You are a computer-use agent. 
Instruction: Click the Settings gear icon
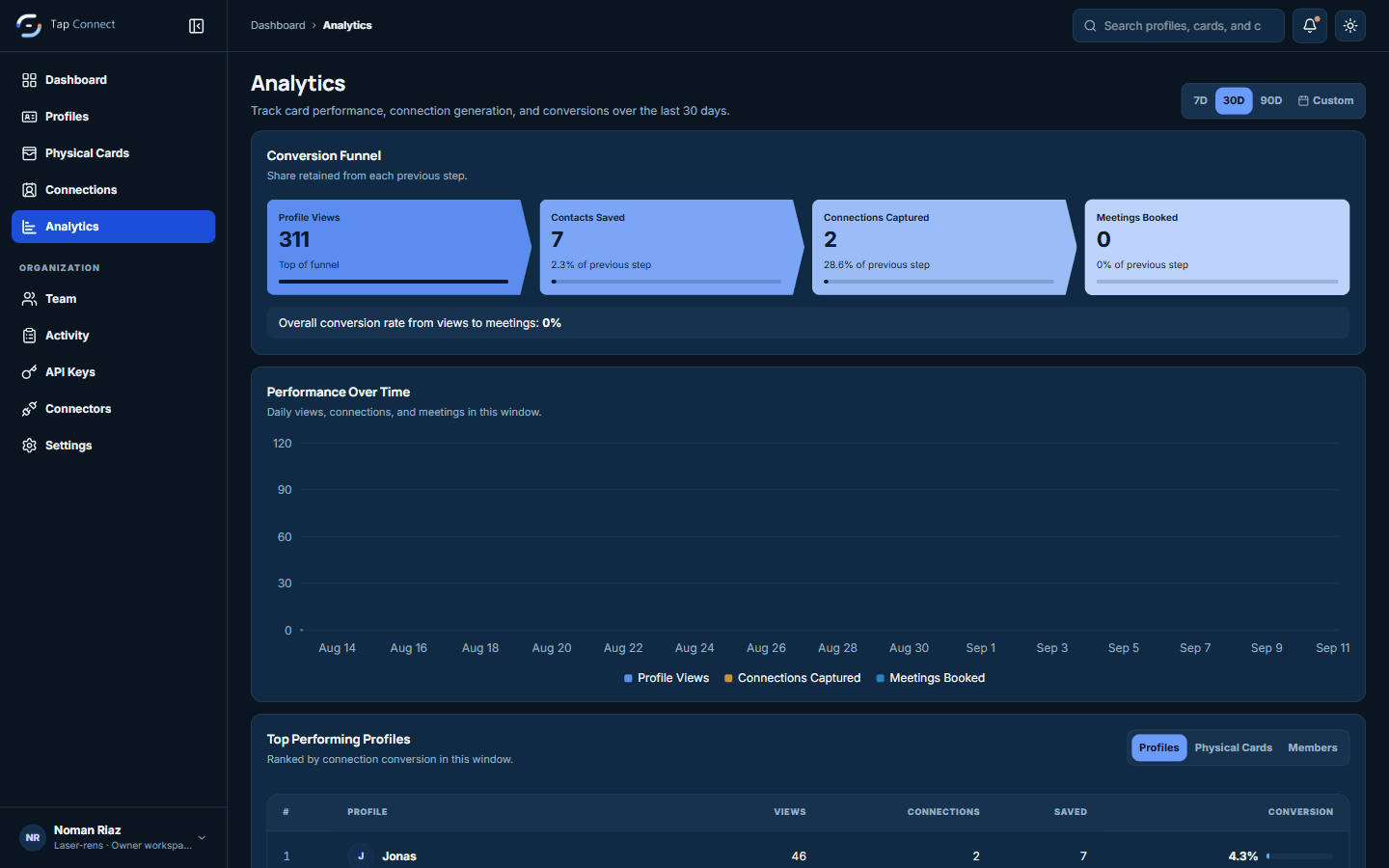click(x=30, y=446)
